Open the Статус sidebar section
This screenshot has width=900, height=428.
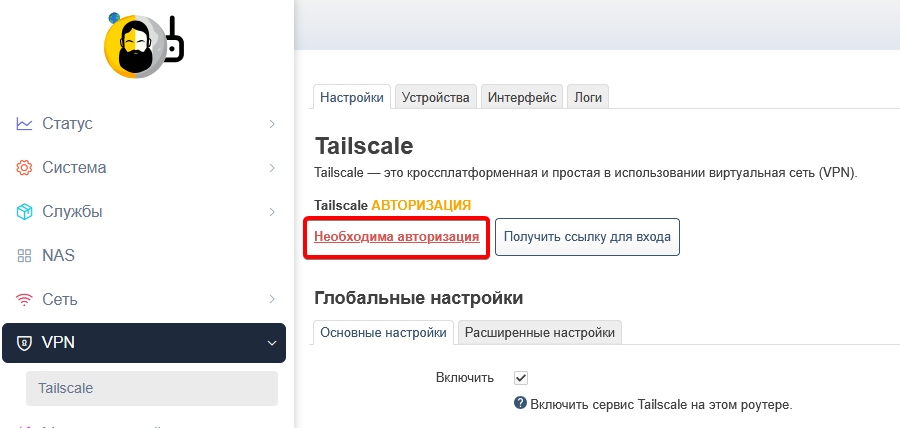click(144, 123)
